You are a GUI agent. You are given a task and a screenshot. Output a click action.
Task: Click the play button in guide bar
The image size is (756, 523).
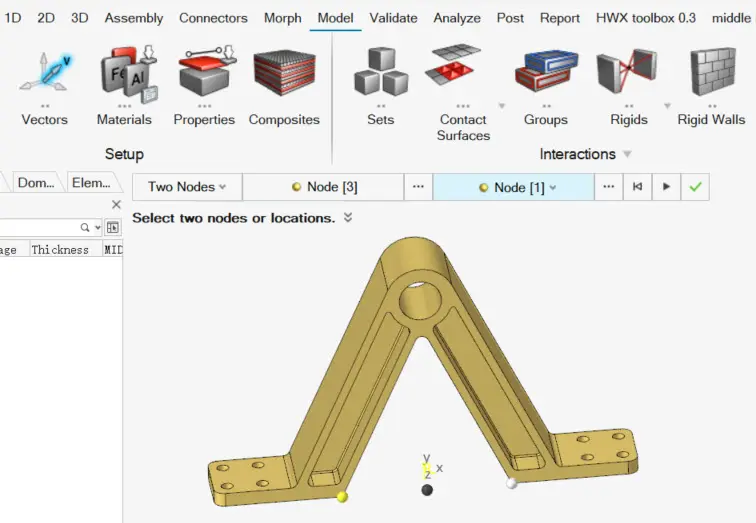click(666, 187)
